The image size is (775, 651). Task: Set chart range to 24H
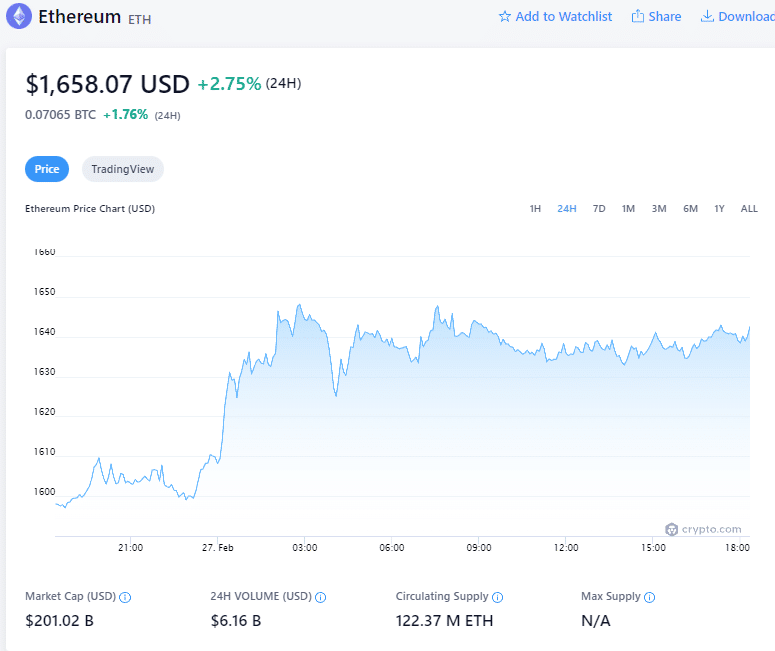point(567,209)
